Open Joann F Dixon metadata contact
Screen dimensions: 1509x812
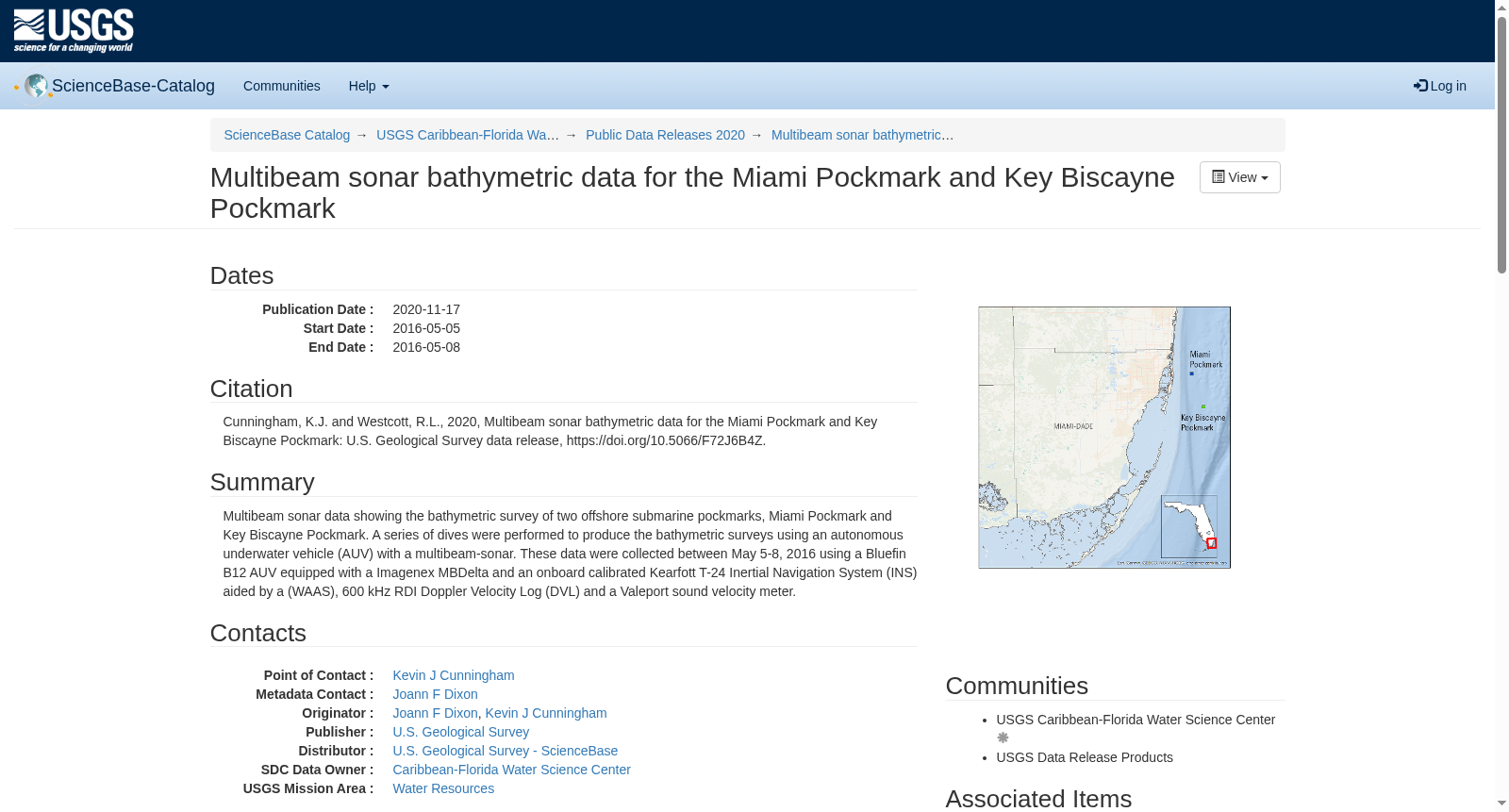click(x=435, y=694)
